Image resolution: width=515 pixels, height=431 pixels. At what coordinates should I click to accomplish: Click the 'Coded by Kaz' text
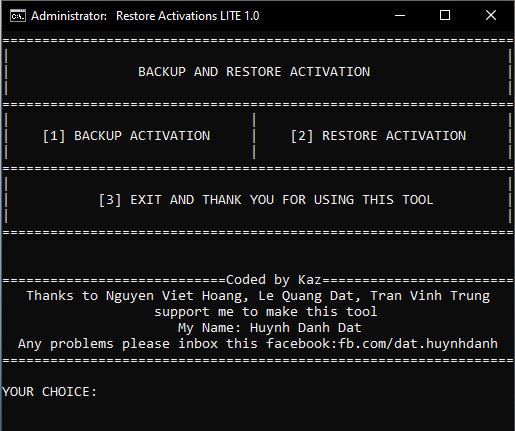coord(274,280)
